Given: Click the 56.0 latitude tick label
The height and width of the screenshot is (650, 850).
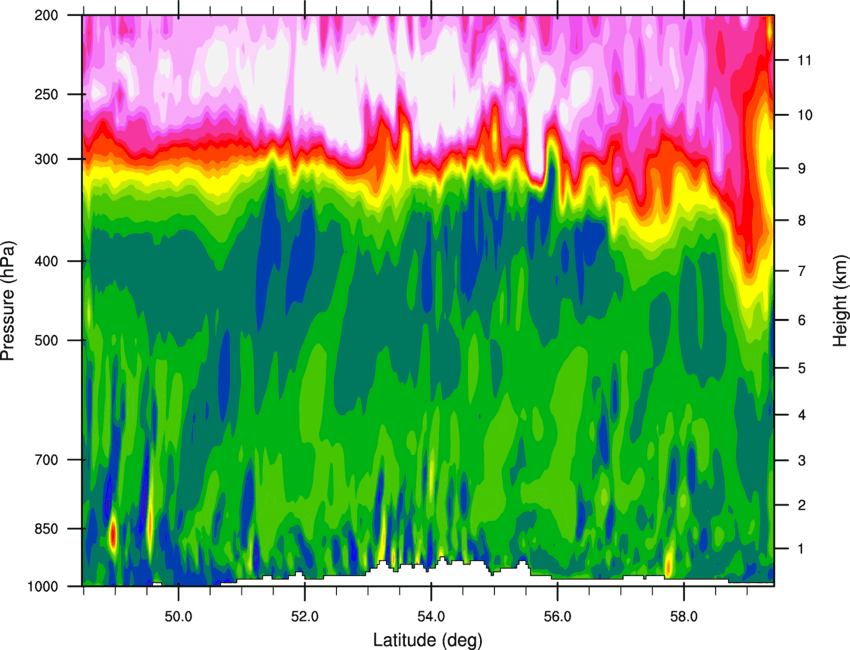Looking at the screenshot, I should click(x=557, y=616).
